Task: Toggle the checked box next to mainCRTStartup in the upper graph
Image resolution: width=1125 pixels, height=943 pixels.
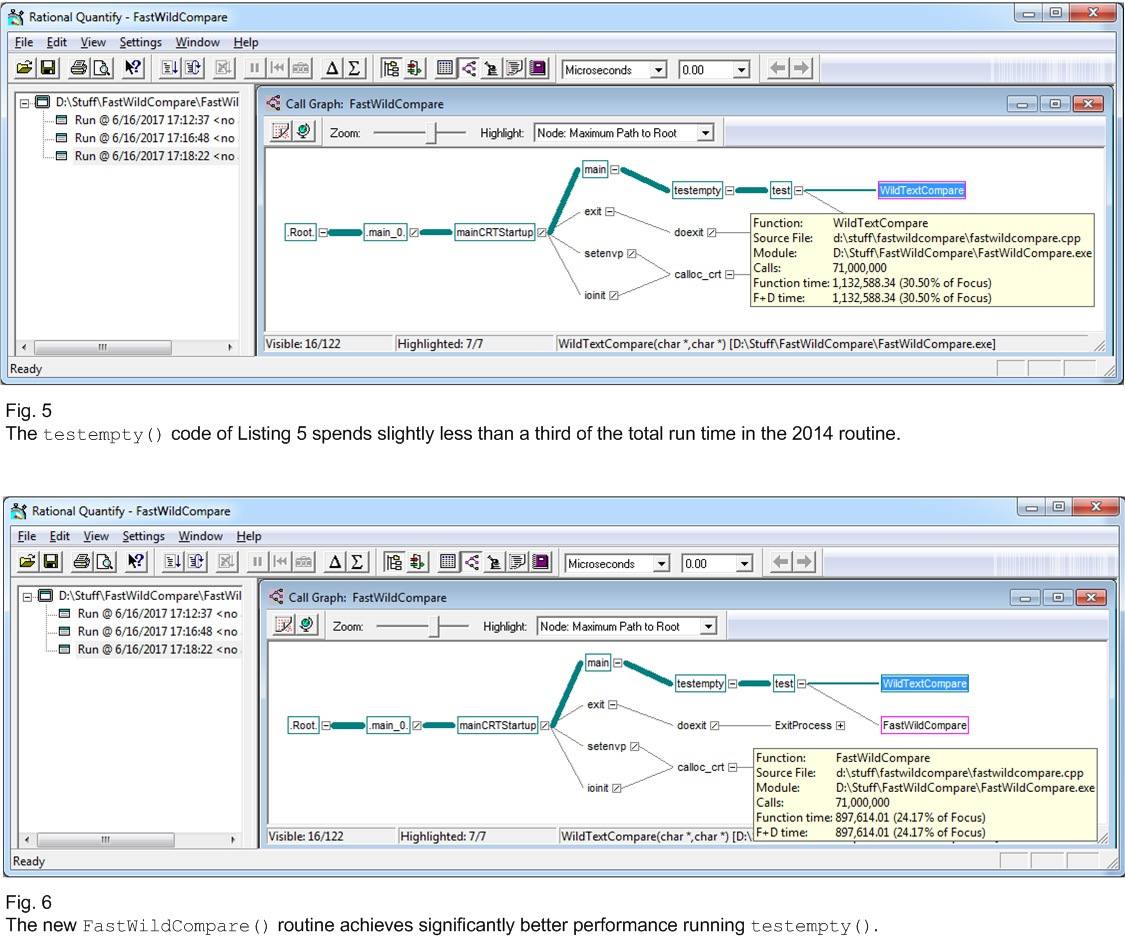Action: [542, 233]
